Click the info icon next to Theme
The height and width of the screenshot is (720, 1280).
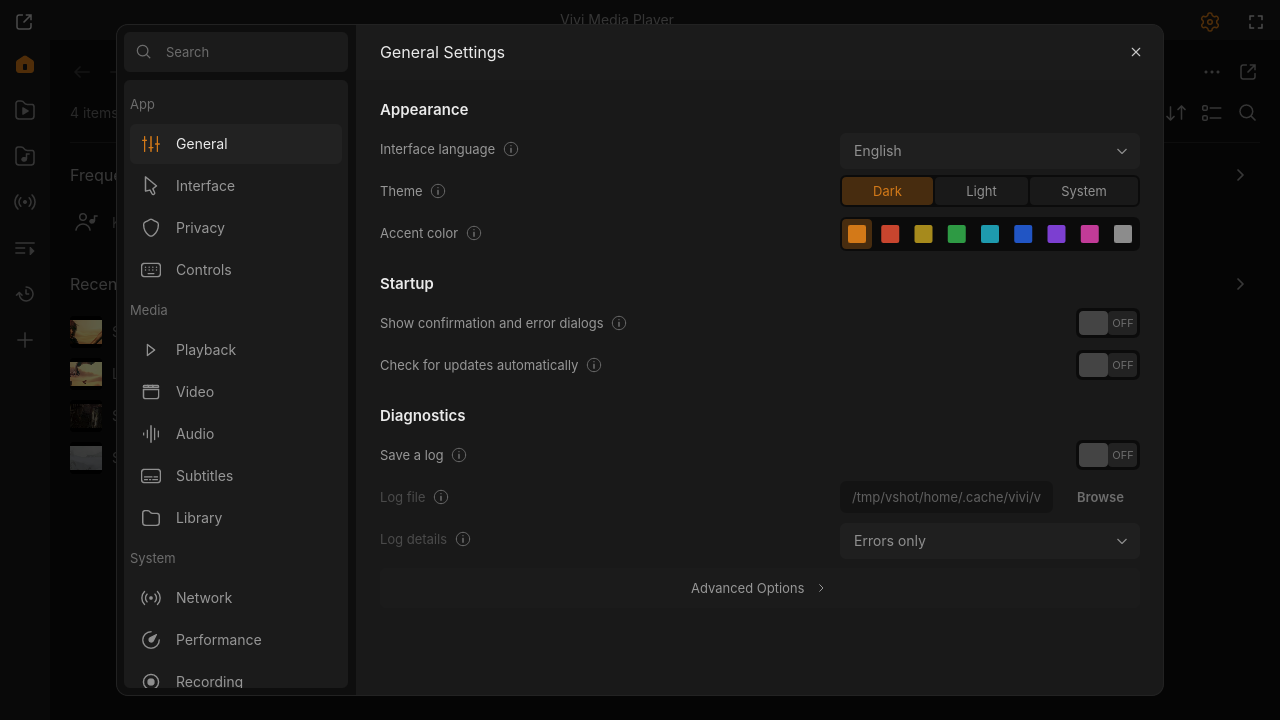(438, 191)
